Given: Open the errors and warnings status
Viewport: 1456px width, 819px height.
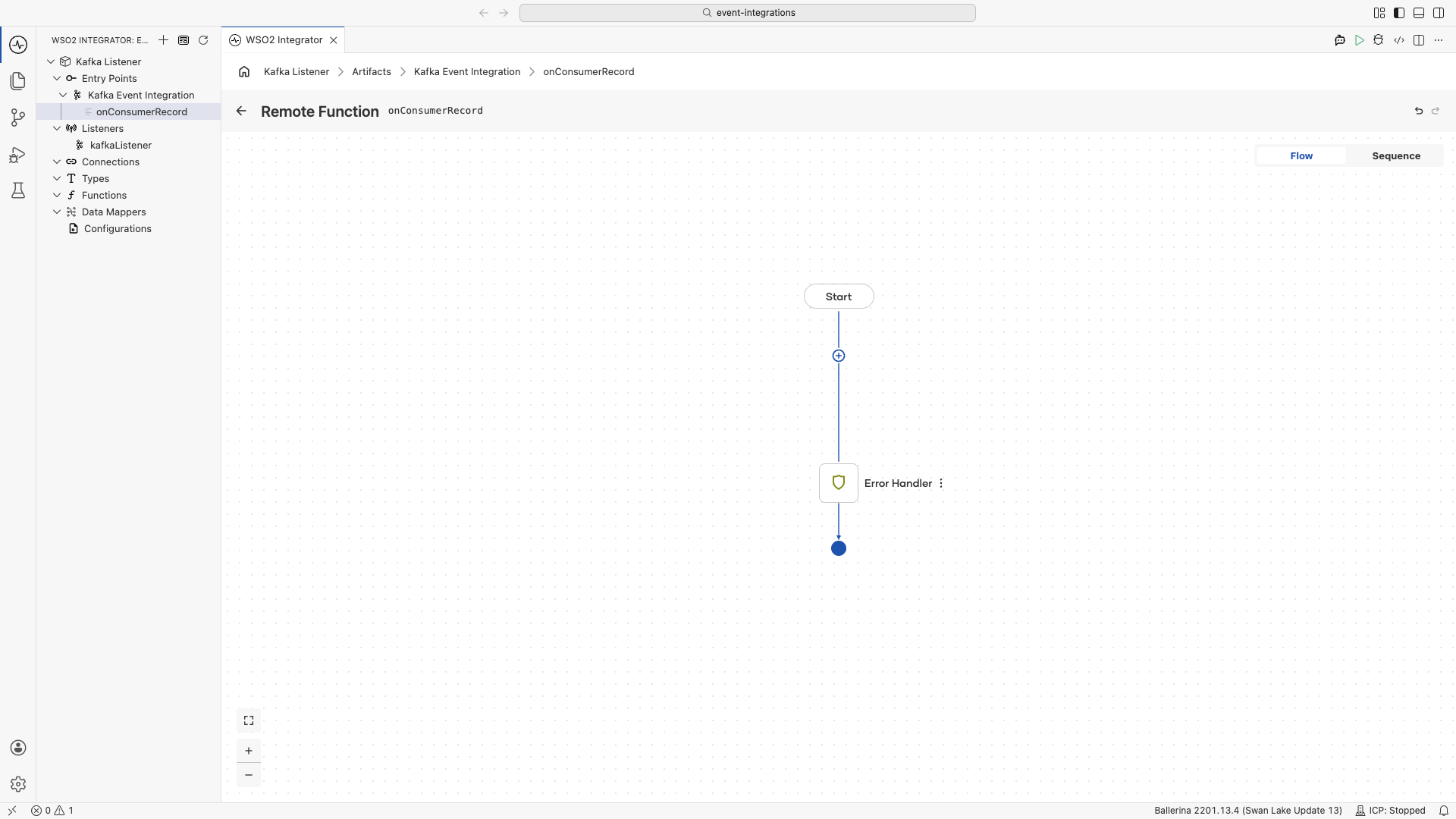Looking at the screenshot, I should 52,811.
